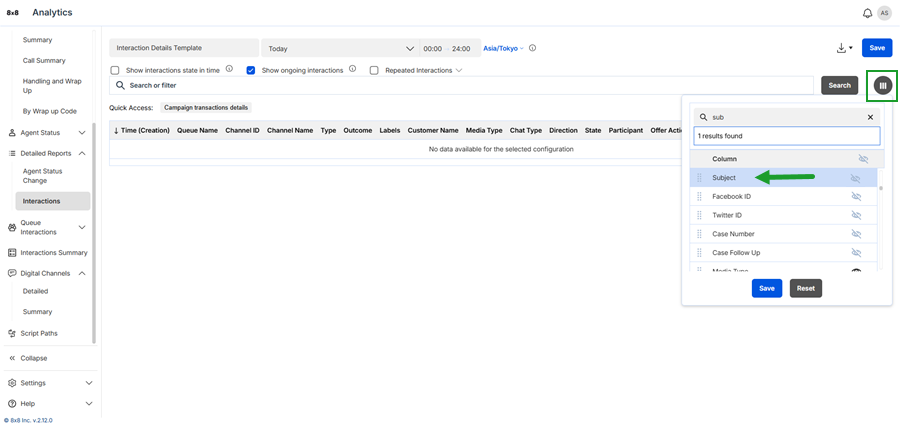This screenshot has width=900, height=427.
Task: Open the Today date range dropdown
Action: point(338,48)
